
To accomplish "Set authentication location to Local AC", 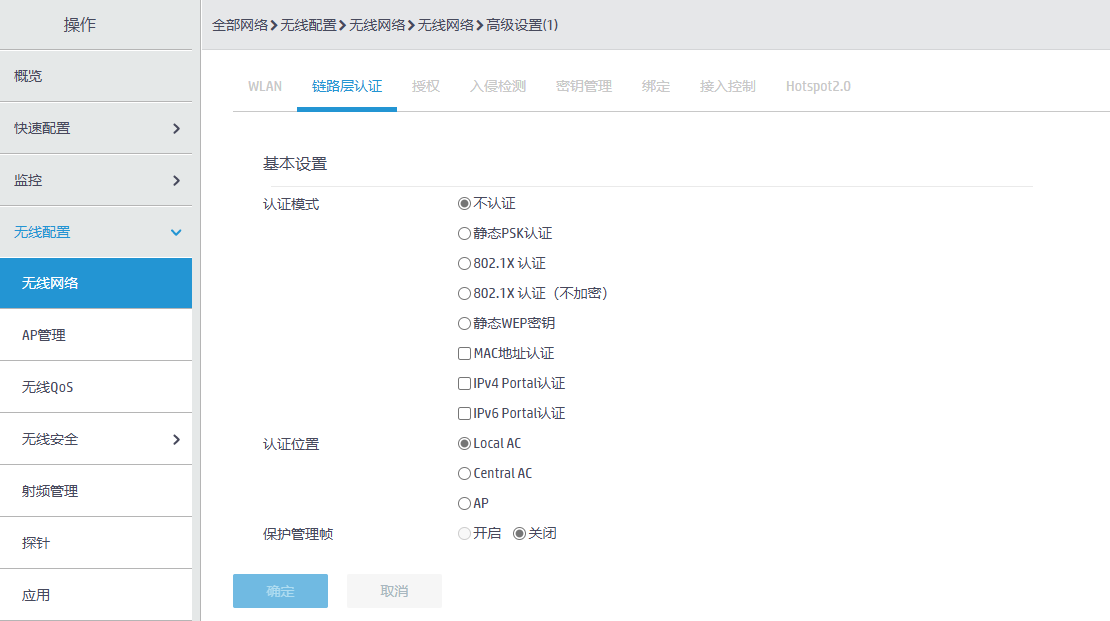I will (x=464, y=443).
